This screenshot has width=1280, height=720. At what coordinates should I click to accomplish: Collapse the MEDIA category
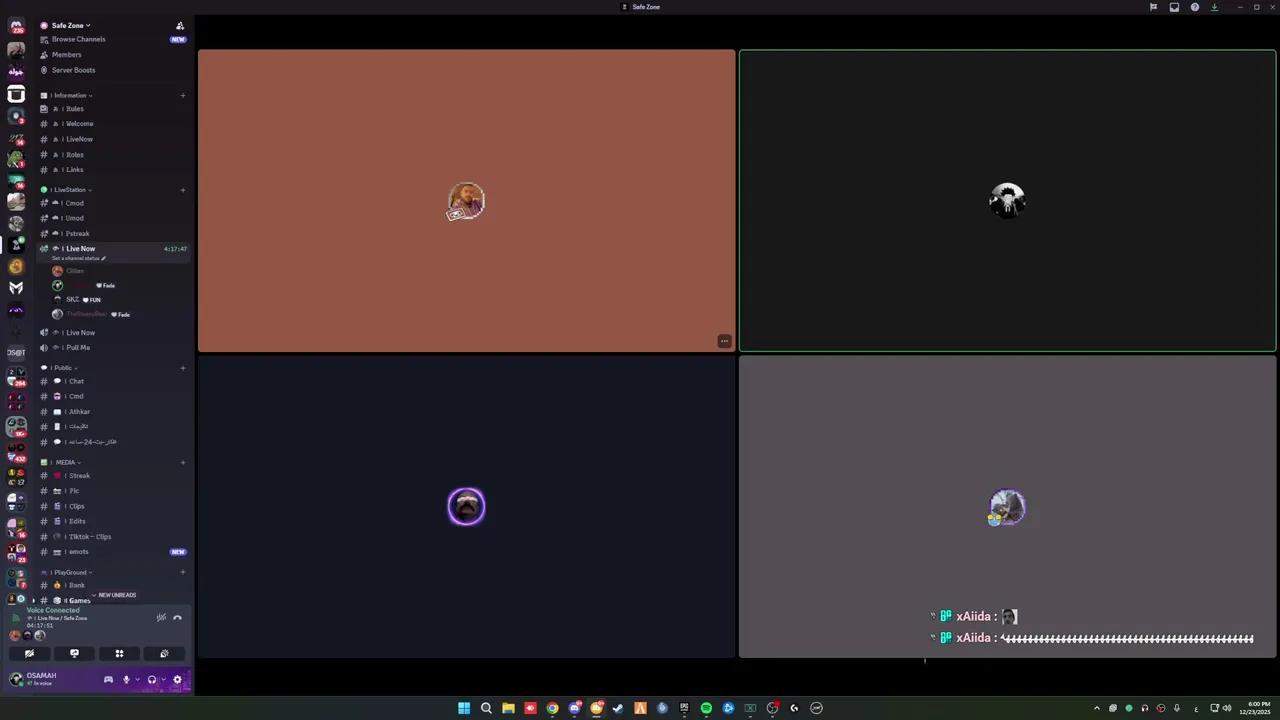(64, 462)
